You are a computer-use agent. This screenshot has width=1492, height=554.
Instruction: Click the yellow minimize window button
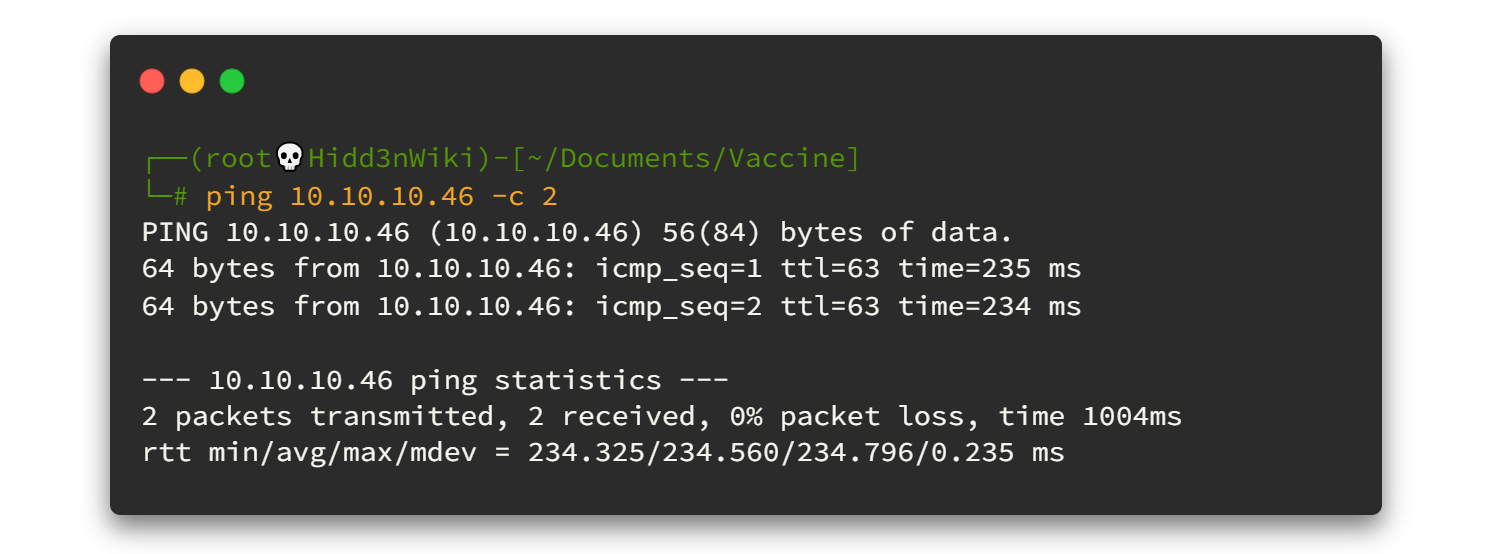click(x=192, y=81)
